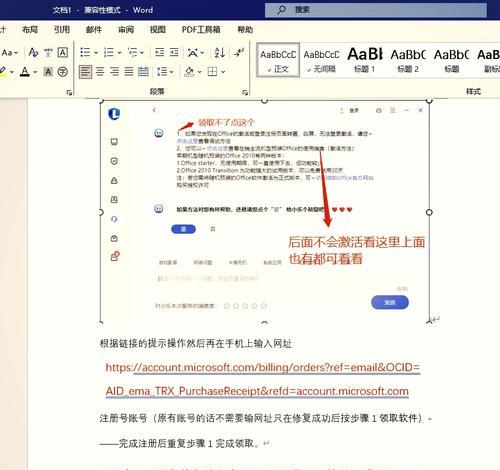Open the 帮助 tab
This screenshot has height=470, width=500.
point(245,30)
